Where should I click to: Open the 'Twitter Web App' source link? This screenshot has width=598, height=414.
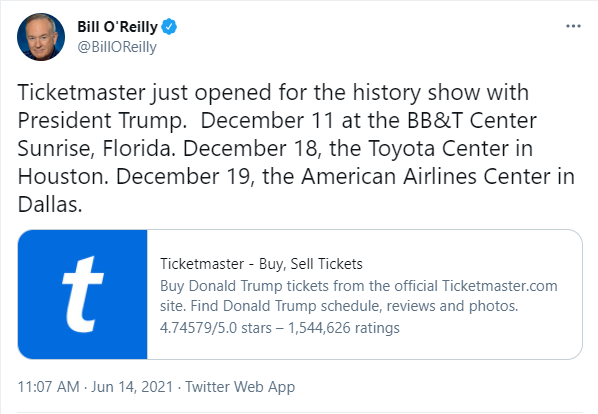pos(240,387)
